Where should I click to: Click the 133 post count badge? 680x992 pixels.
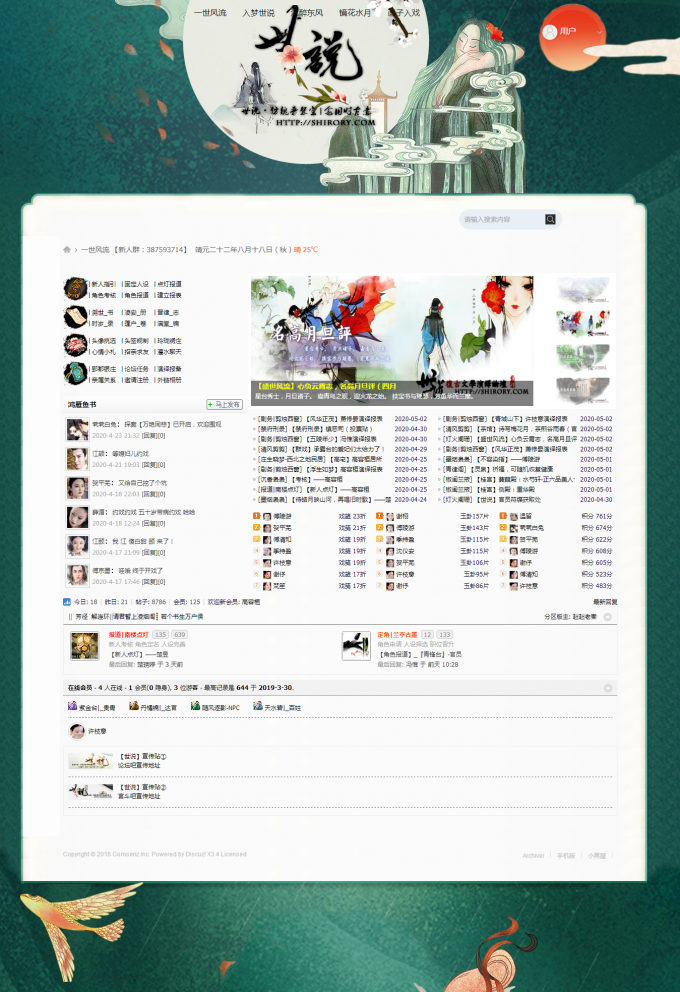click(445, 635)
